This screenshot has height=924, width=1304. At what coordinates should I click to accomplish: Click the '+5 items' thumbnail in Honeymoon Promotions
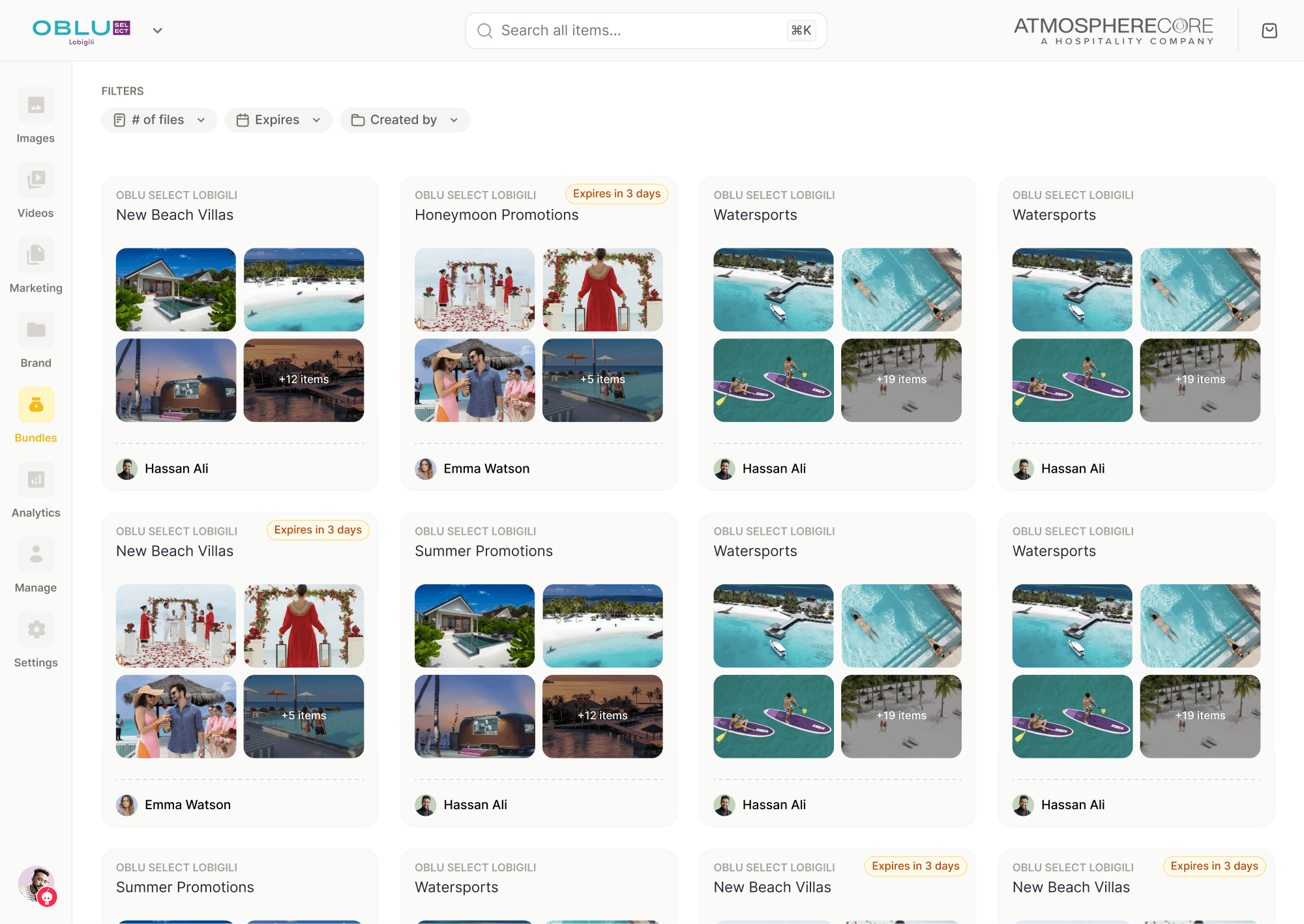(x=602, y=380)
